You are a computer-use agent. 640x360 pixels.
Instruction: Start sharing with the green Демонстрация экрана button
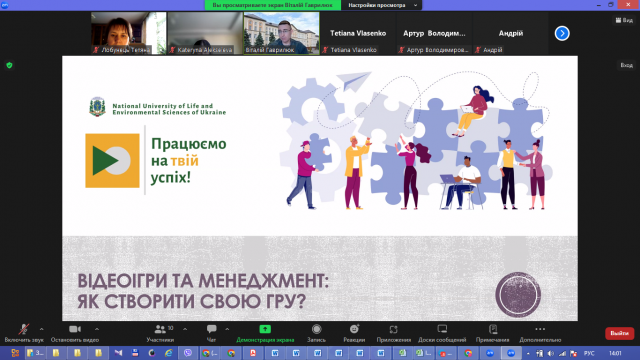pos(265,333)
